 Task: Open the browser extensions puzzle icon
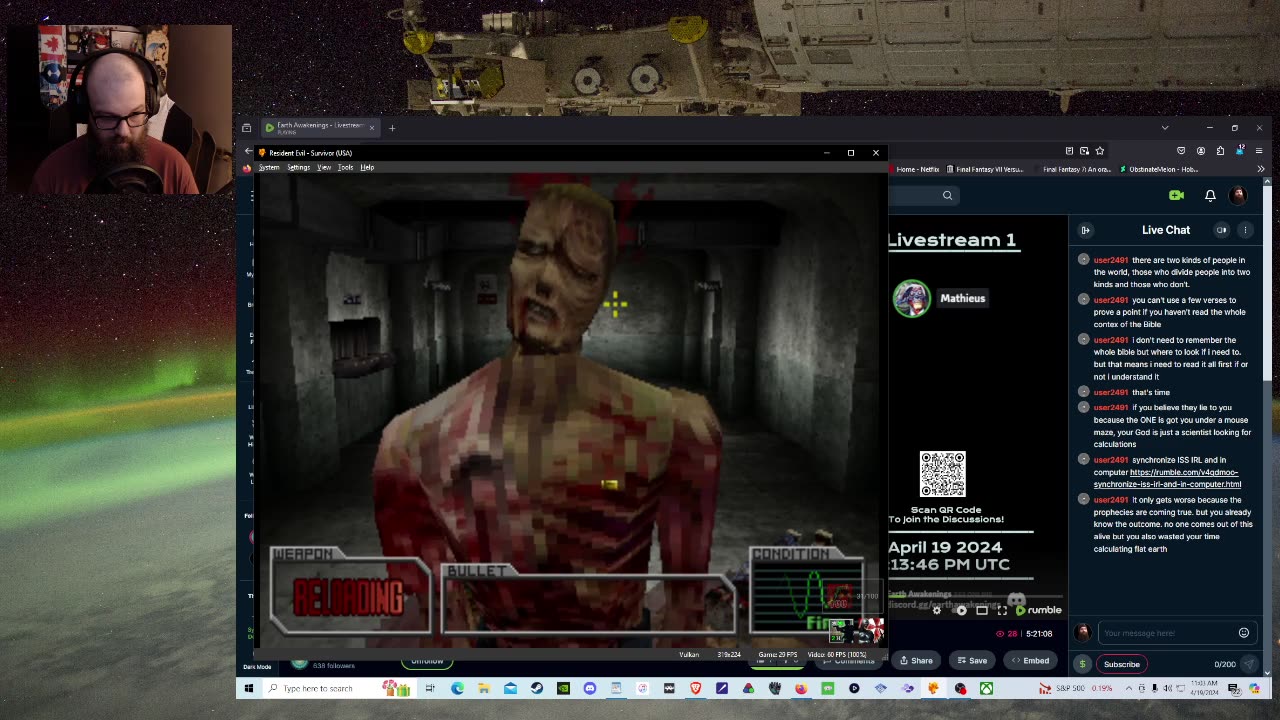point(1220,151)
